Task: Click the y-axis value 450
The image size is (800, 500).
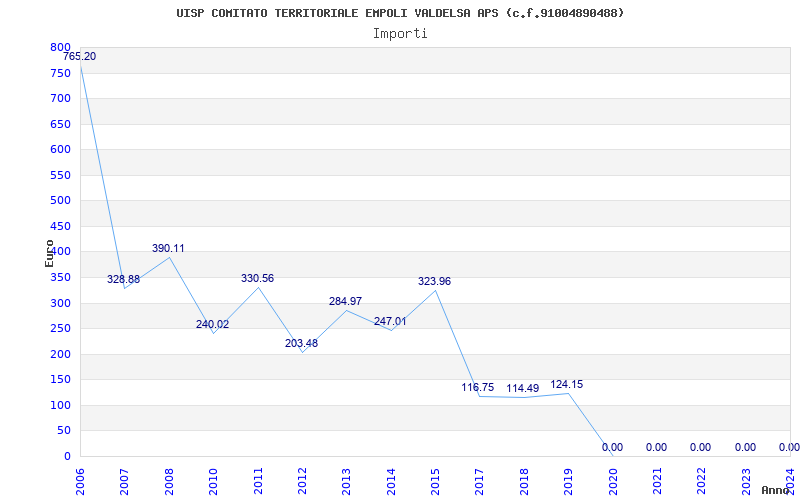Action: [60, 226]
